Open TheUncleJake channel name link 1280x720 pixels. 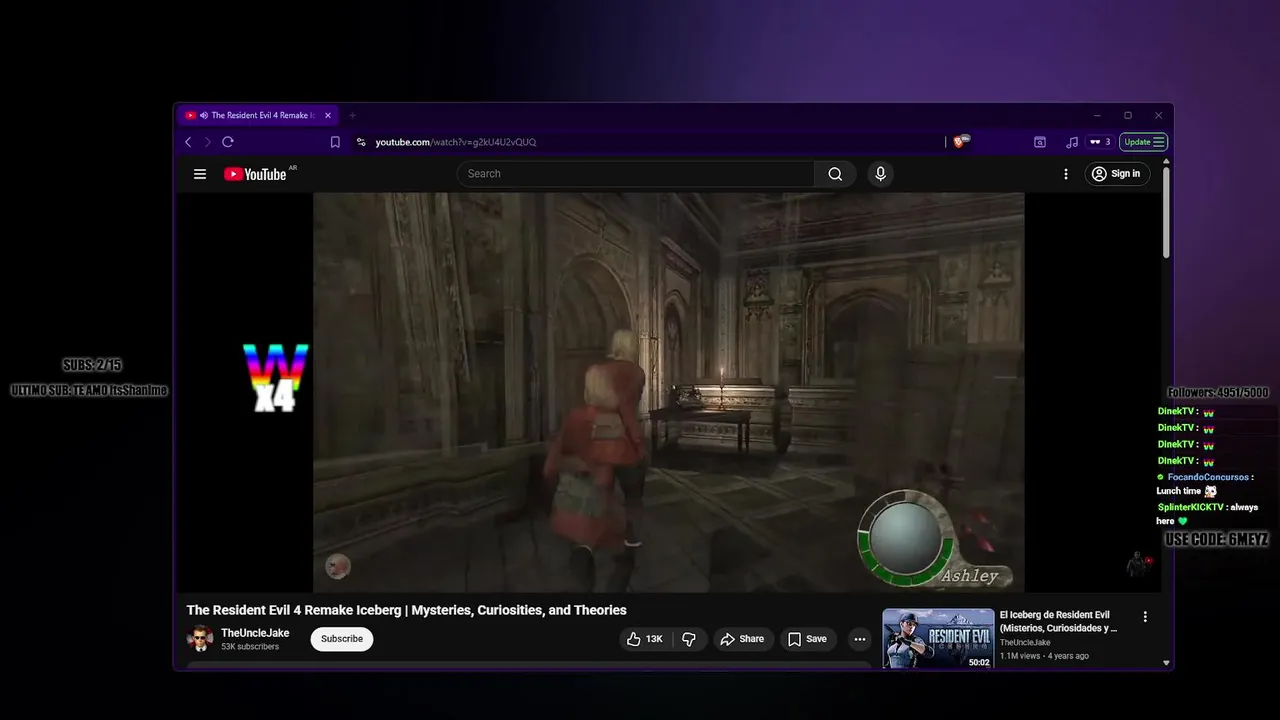point(255,633)
